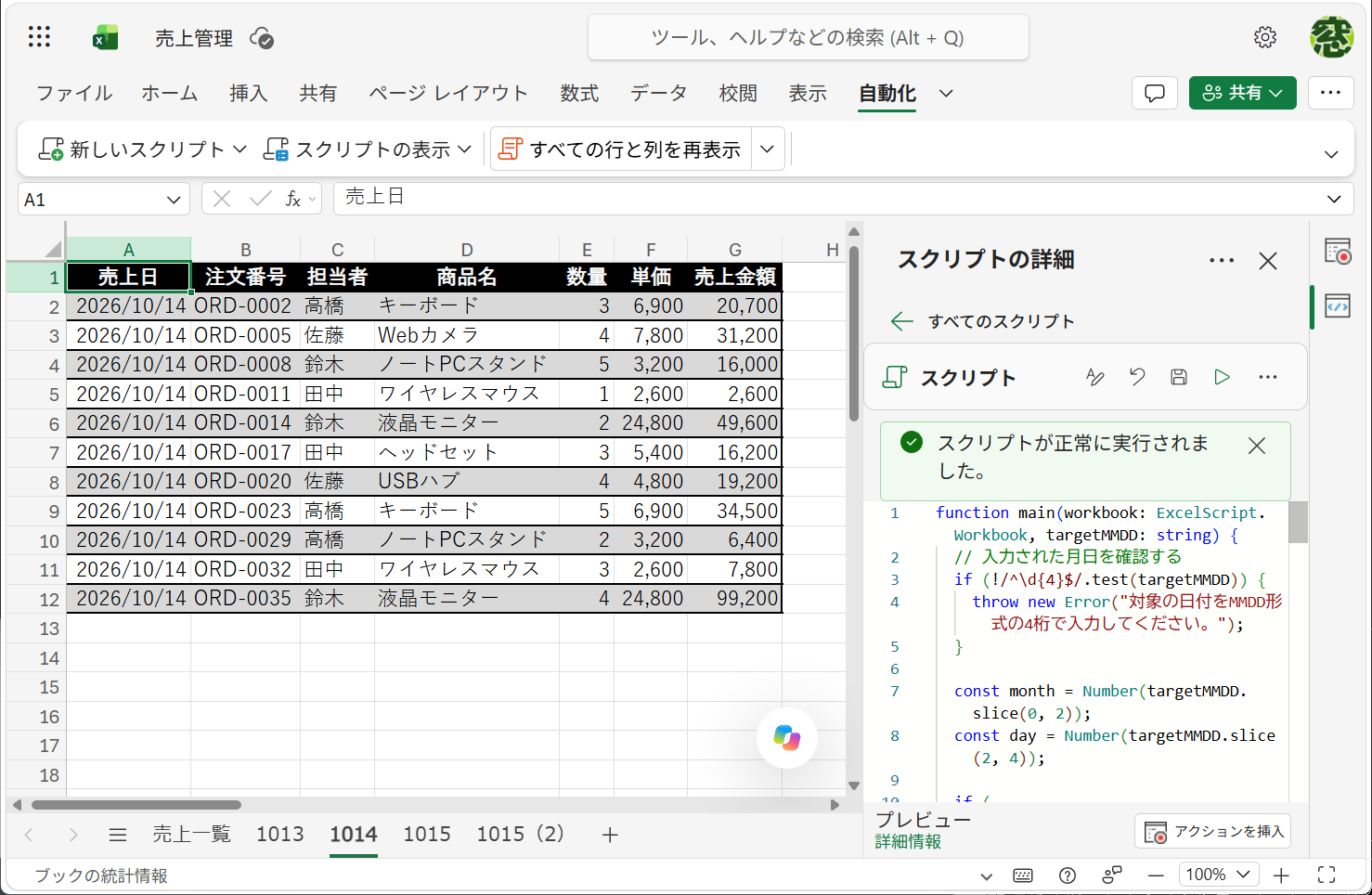Click zoom in plus button
Viewport: 1372px width, 895px height.
(1281, 875)
